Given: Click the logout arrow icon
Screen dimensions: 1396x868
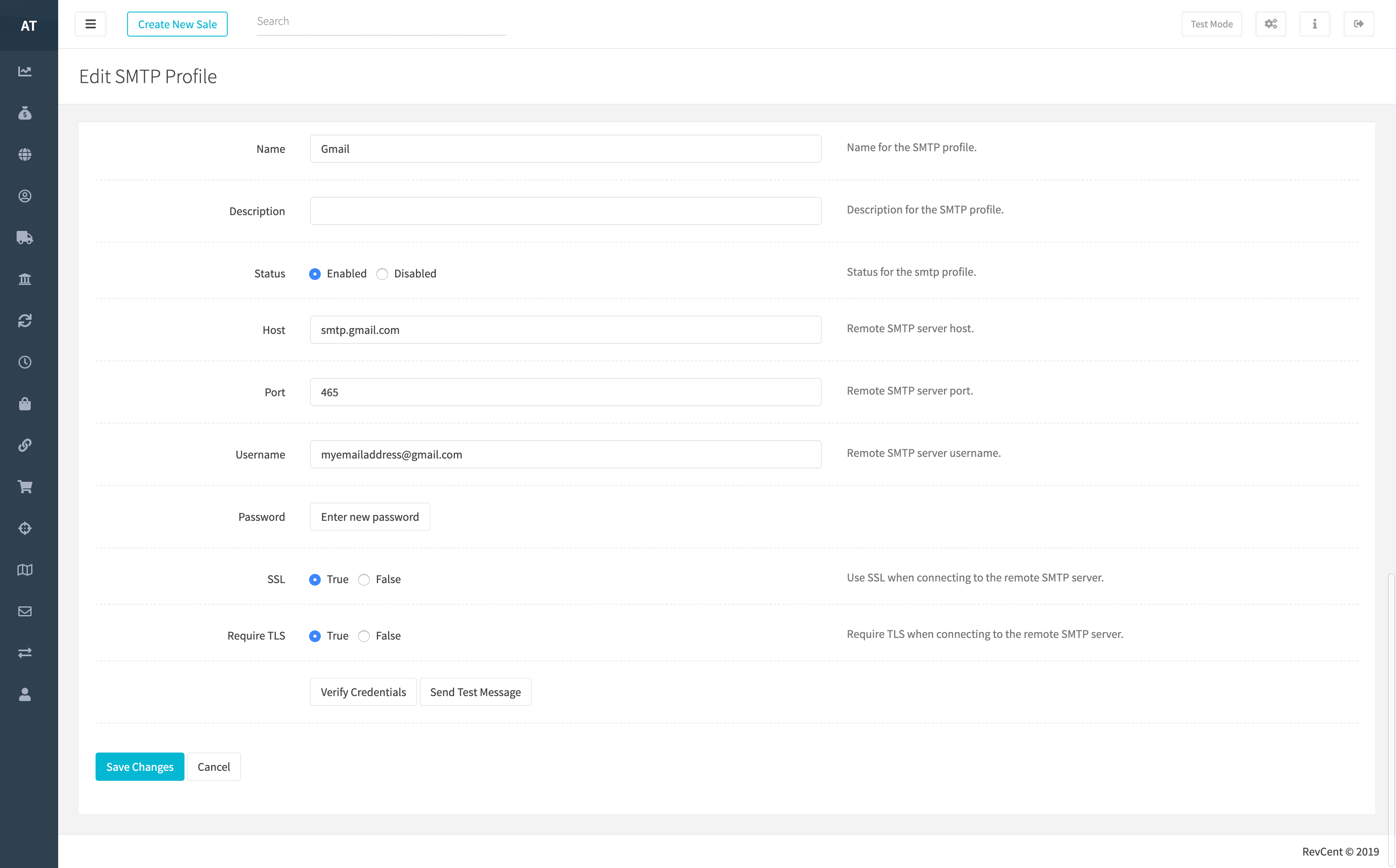Looking at the screenshot, I should (x=1358, y=24).
